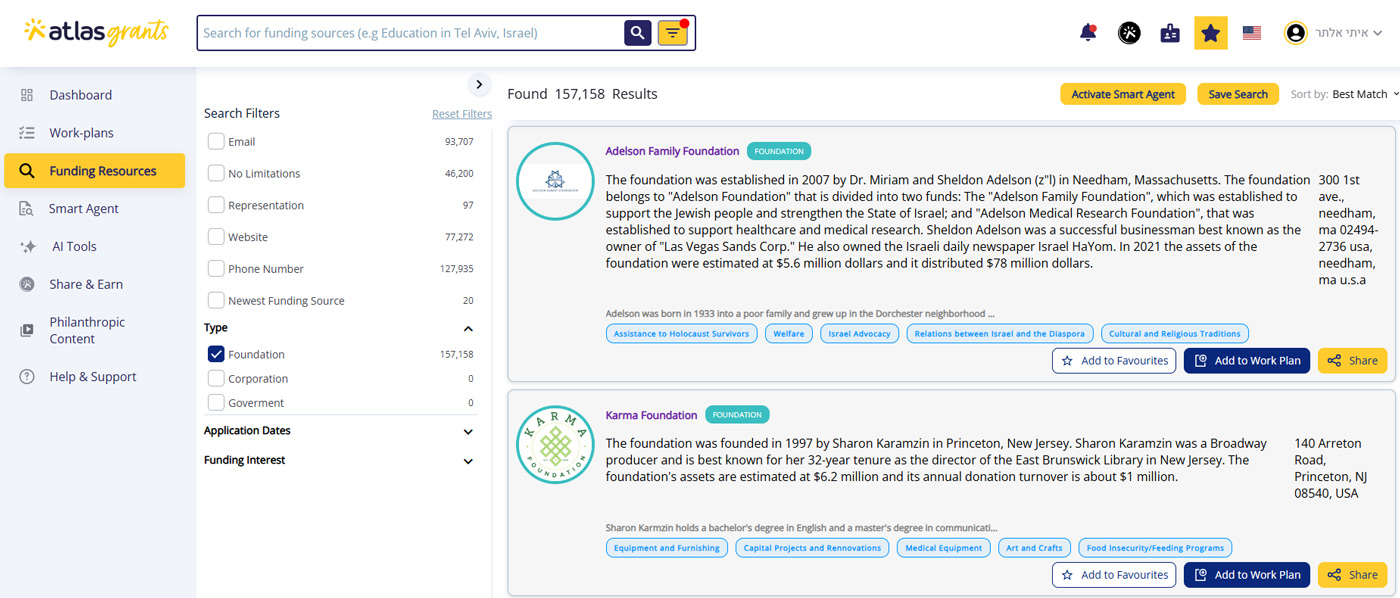Screen dimensions: 1400x598
Task: Add Adelson Family Foundation to Favourites
Action: 1114,361
